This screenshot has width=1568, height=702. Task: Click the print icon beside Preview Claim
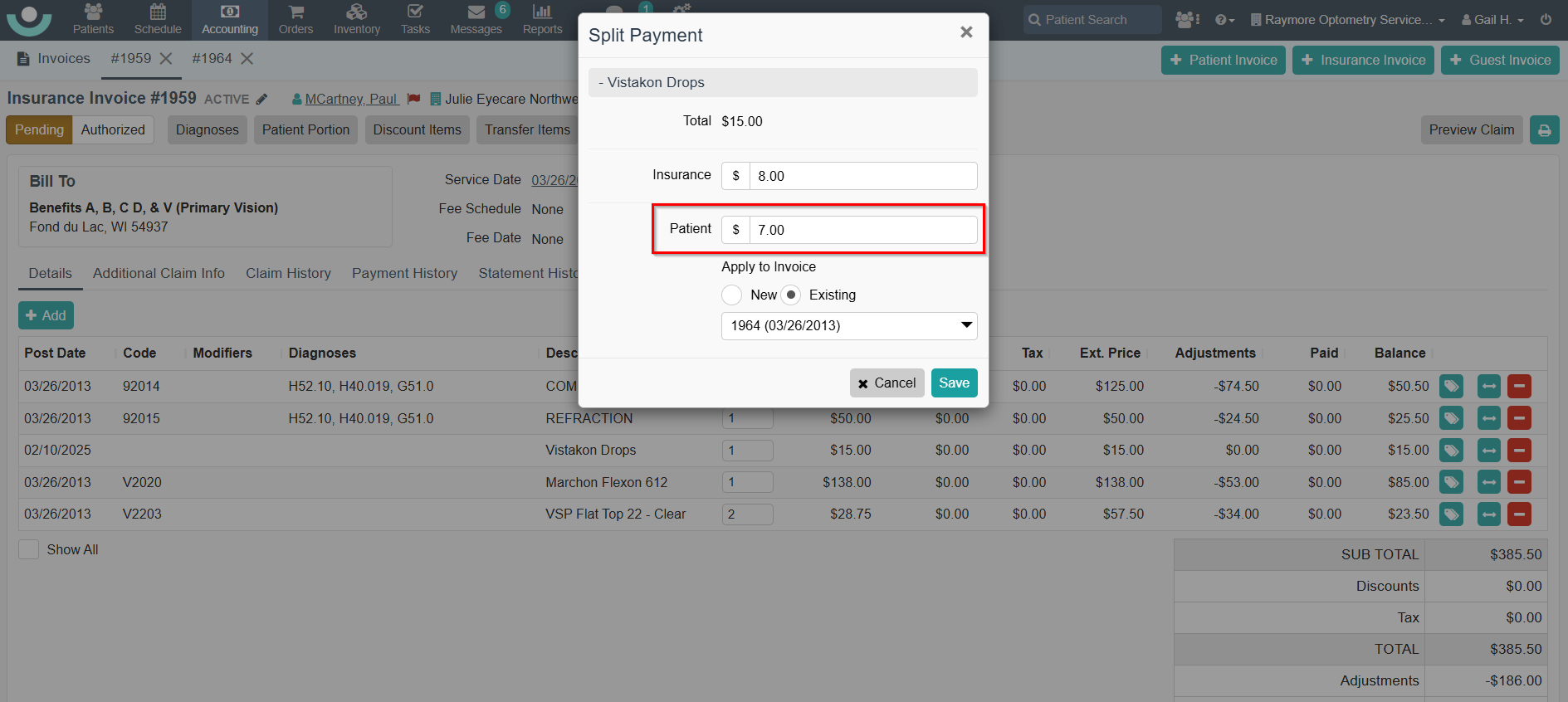pyautogui.click(x=1544, y=130)
